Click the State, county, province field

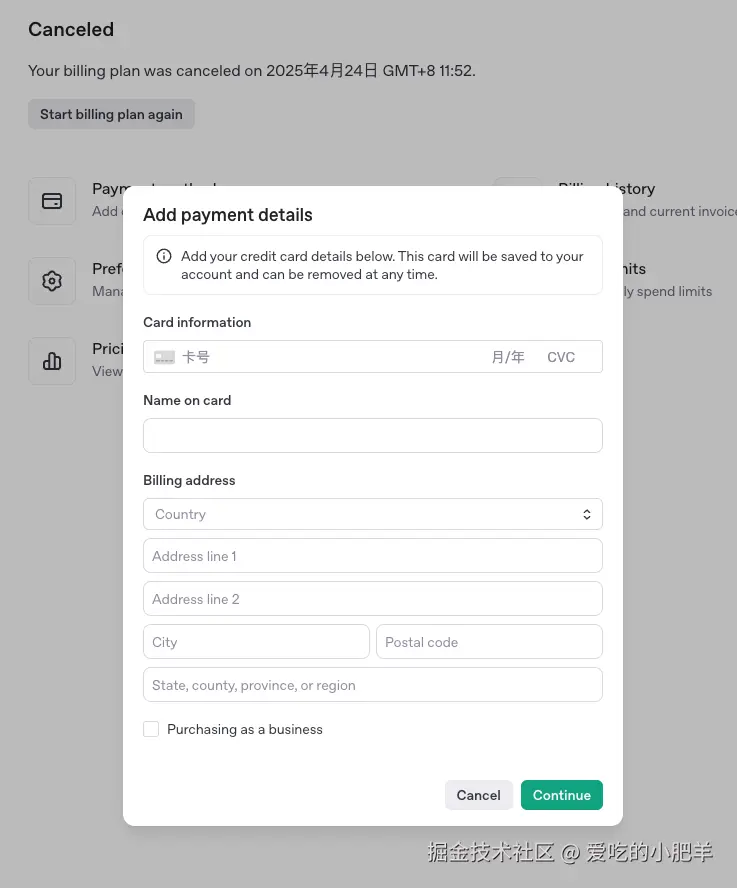(x=372, y=685)
